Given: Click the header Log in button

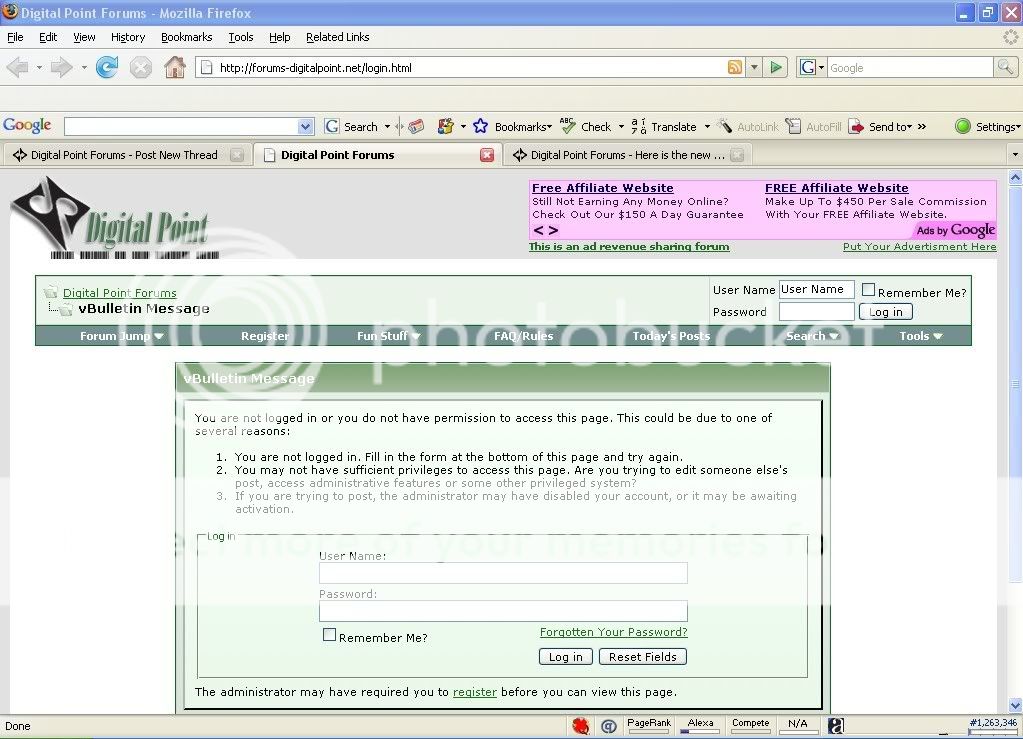Looking at the screenshot, I should 885,312.
